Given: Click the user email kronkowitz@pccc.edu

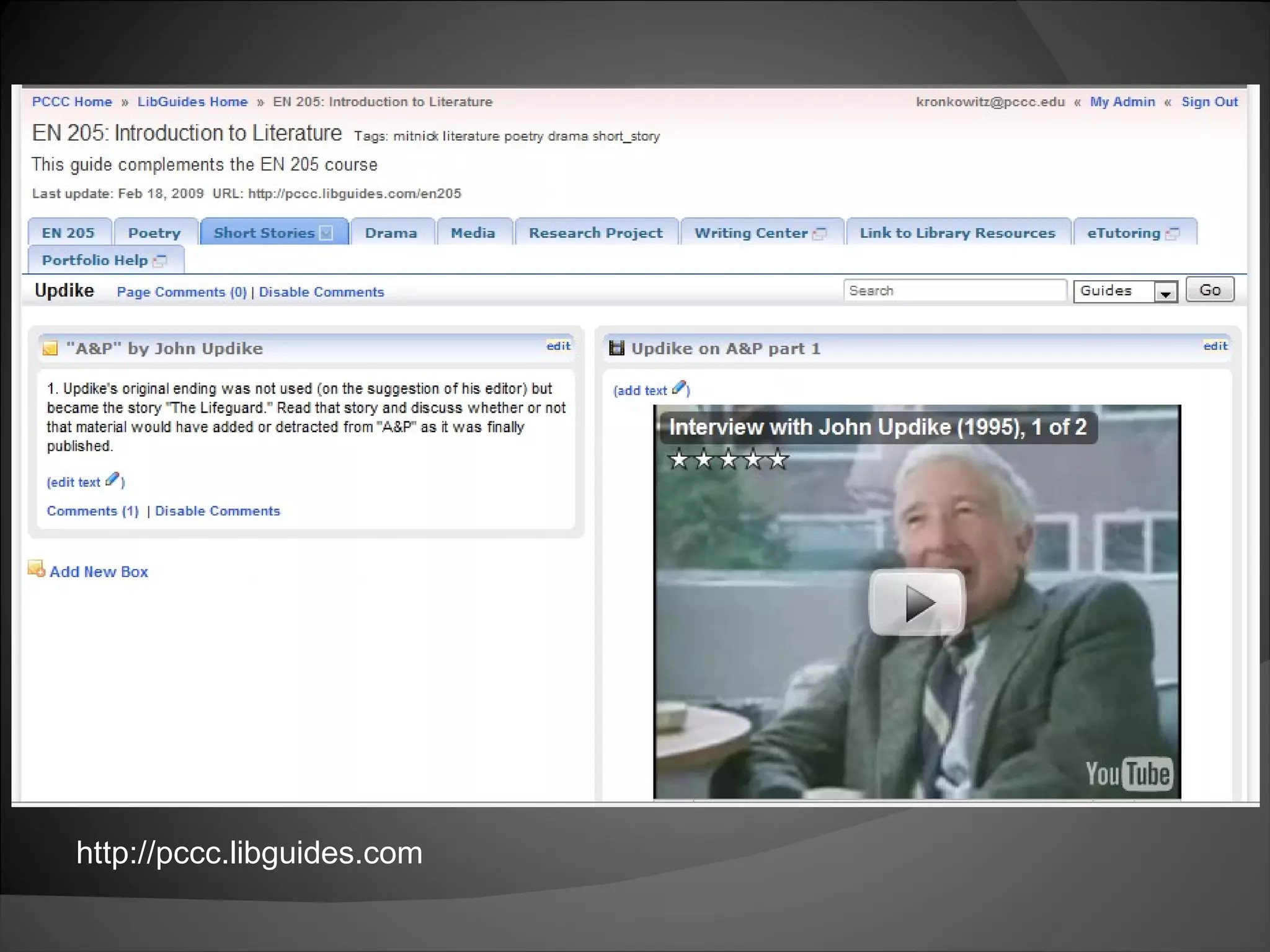Looking at the screenshot, I should pyautogui.click(x=990, y=102).
